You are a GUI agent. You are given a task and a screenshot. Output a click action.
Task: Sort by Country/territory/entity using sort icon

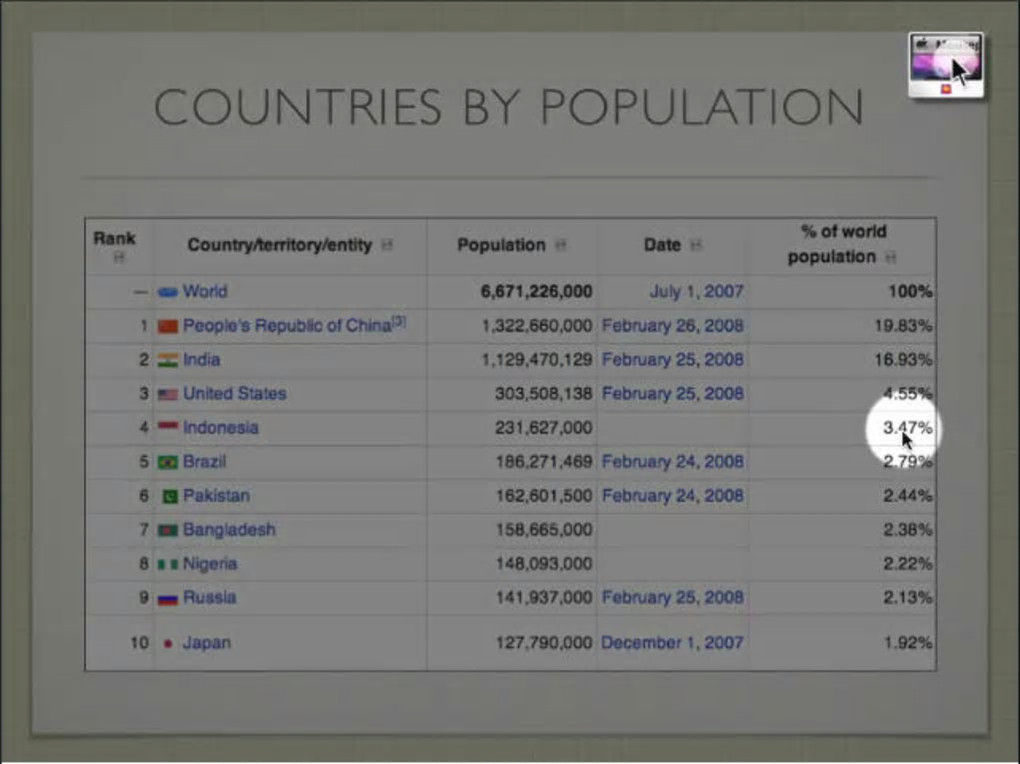387,245
